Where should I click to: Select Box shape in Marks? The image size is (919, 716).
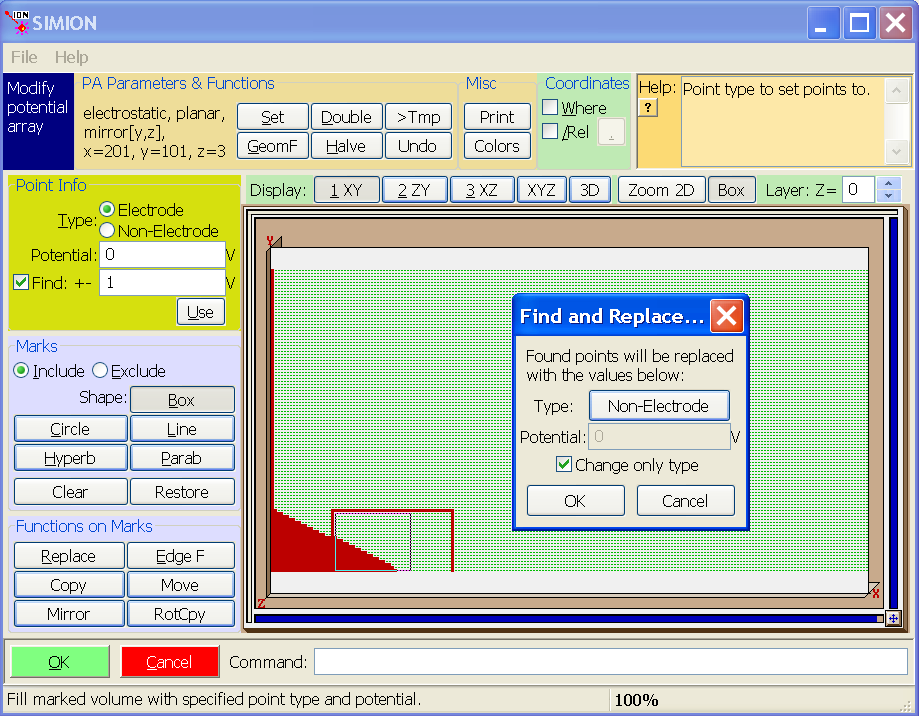click(x=182, y=400)
